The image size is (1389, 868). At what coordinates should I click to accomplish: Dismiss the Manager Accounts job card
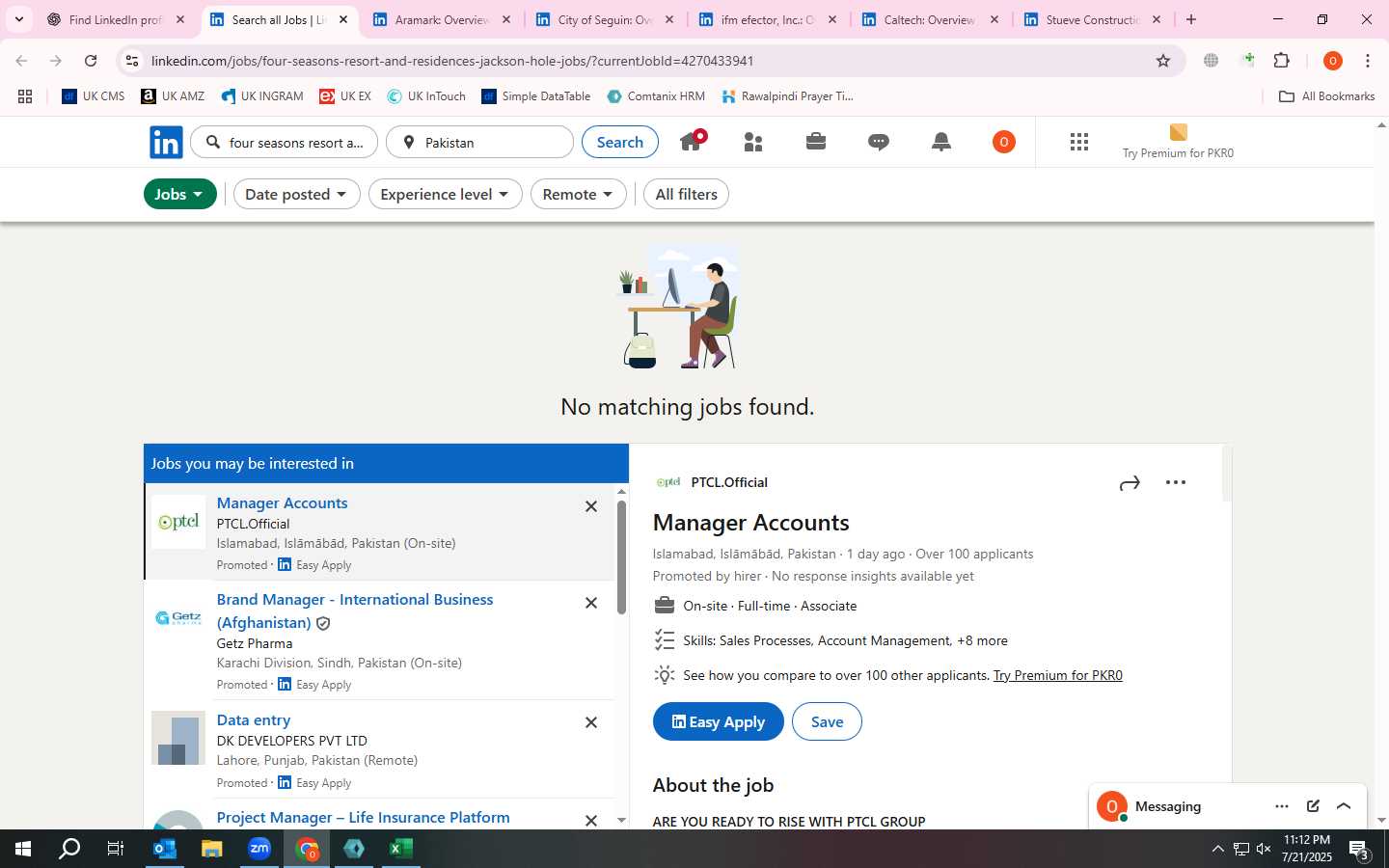[x=591, y=506]
